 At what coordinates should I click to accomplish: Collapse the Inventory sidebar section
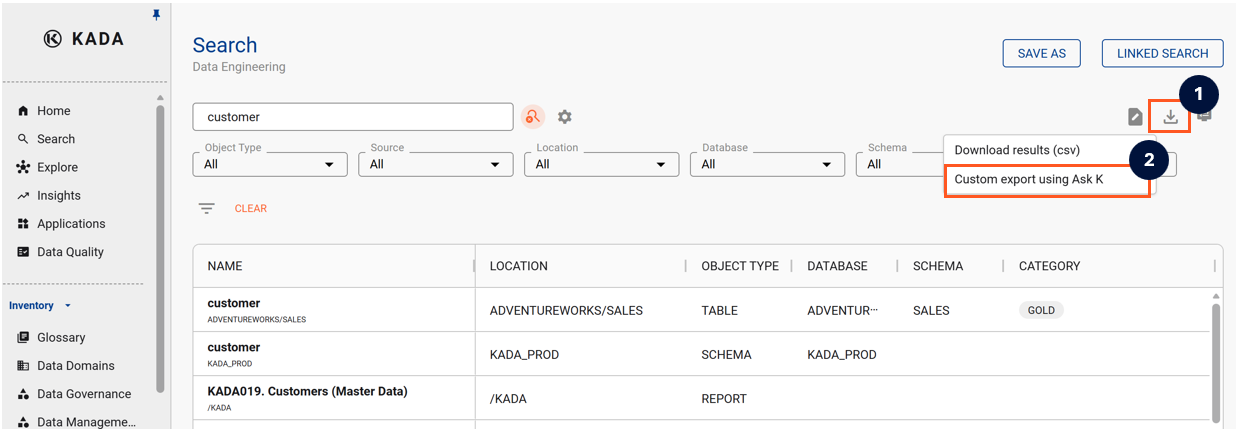coord(40,306)
